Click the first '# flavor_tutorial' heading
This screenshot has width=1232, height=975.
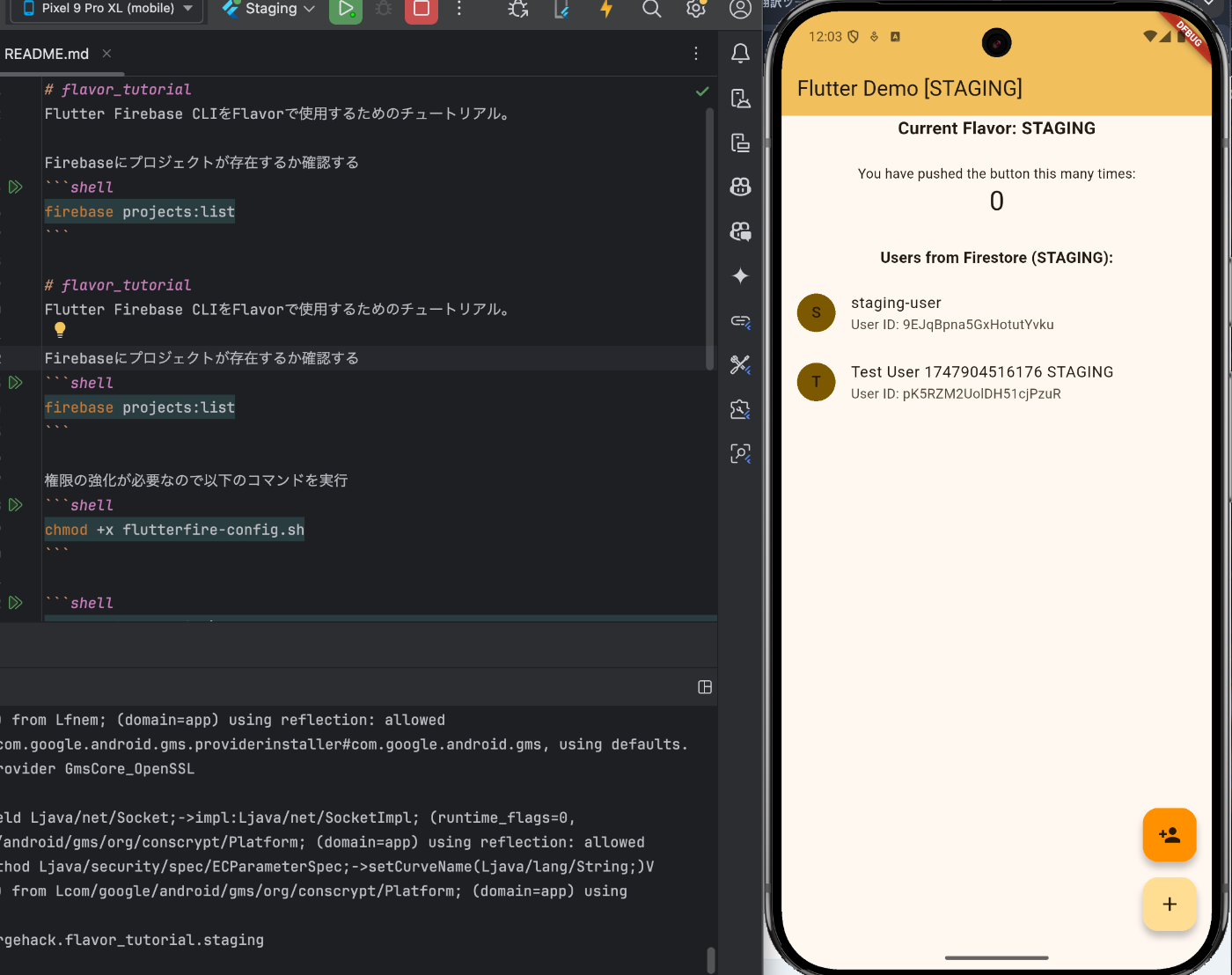point(118,90)
